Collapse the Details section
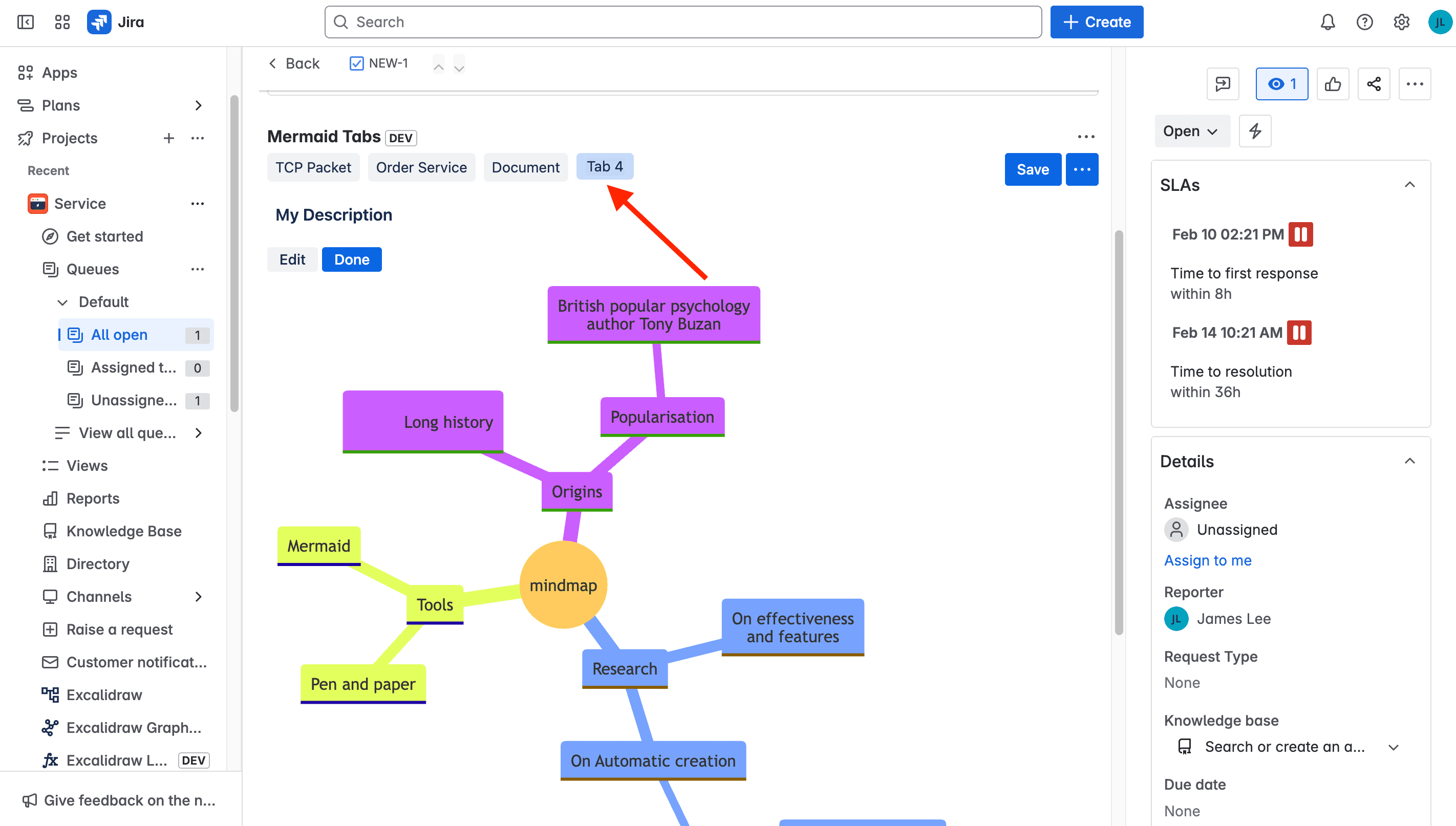 pyautogui.click(x=1409, y=461)
